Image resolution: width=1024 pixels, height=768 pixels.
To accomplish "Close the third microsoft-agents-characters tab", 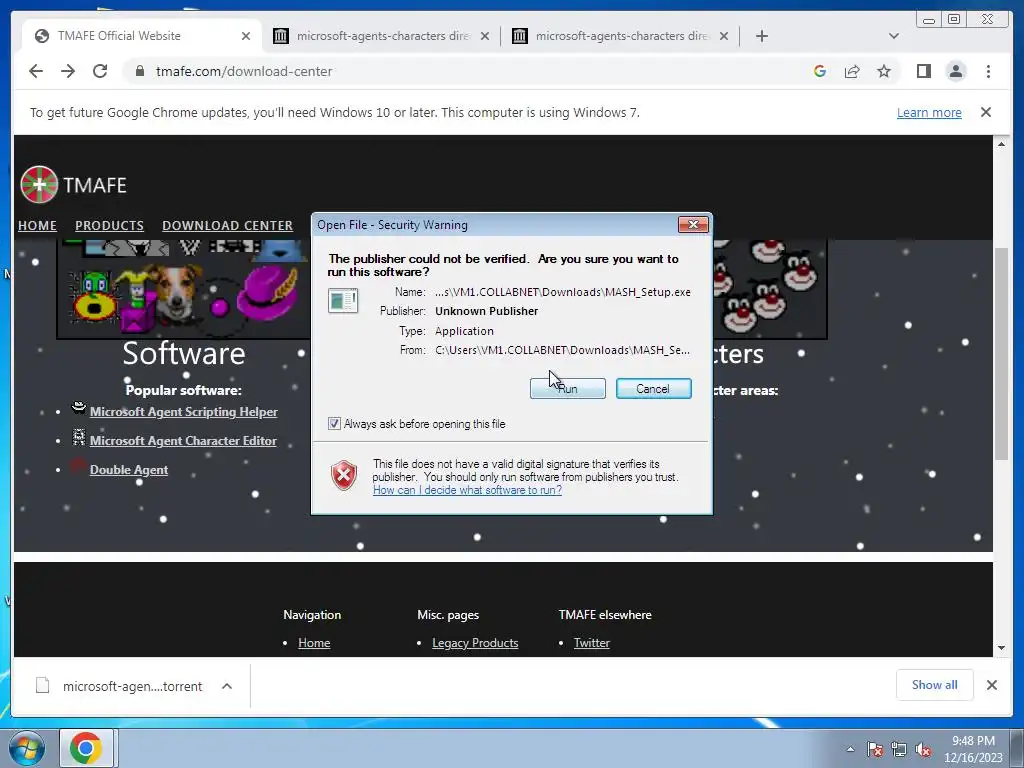I will click(724, 36).
